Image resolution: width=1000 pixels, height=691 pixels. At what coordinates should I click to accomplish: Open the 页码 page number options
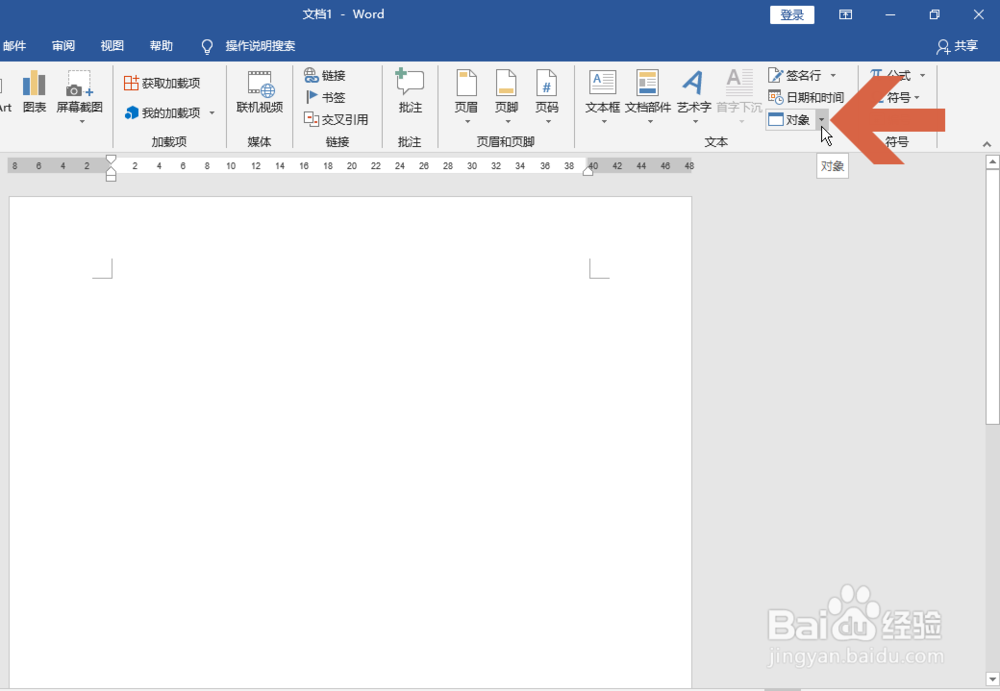click(x=547, y=96)
